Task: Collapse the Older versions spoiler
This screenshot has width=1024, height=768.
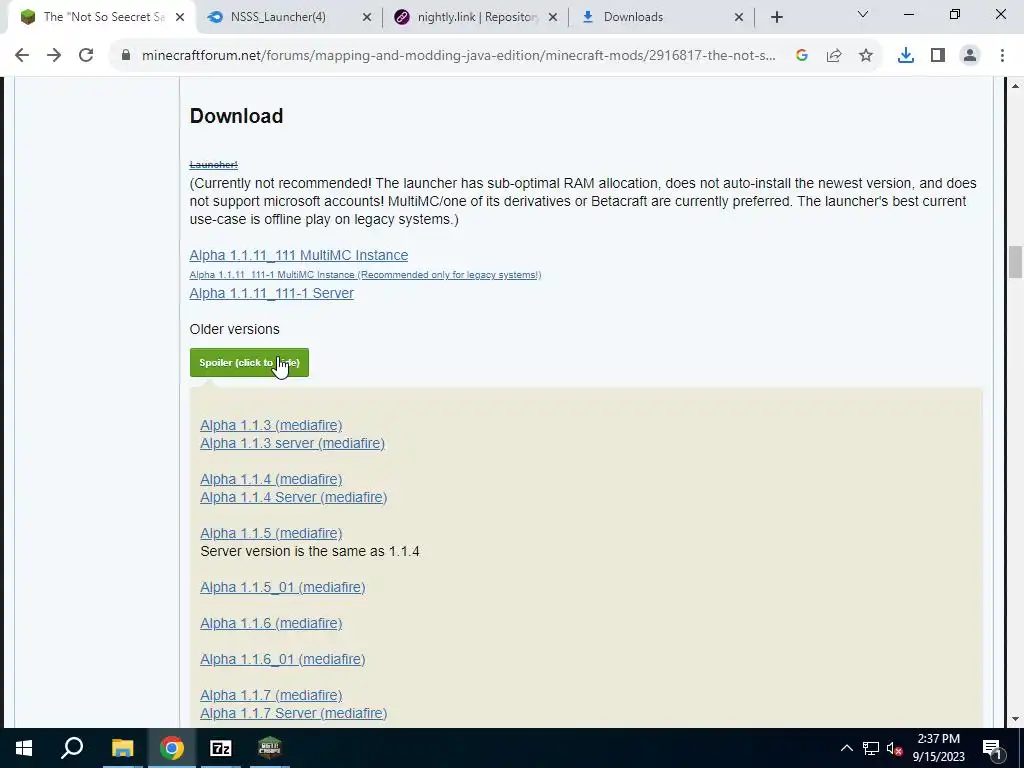Action: click(249, 362)
